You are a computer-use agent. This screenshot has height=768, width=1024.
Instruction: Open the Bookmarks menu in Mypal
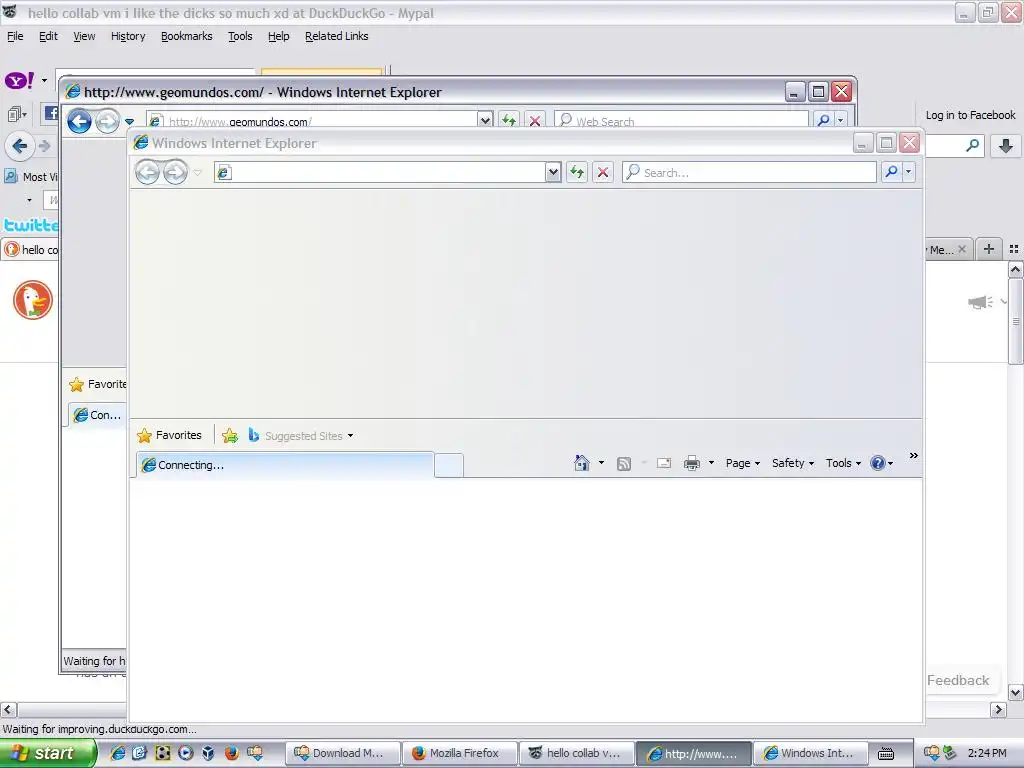[x=187, y=36]
